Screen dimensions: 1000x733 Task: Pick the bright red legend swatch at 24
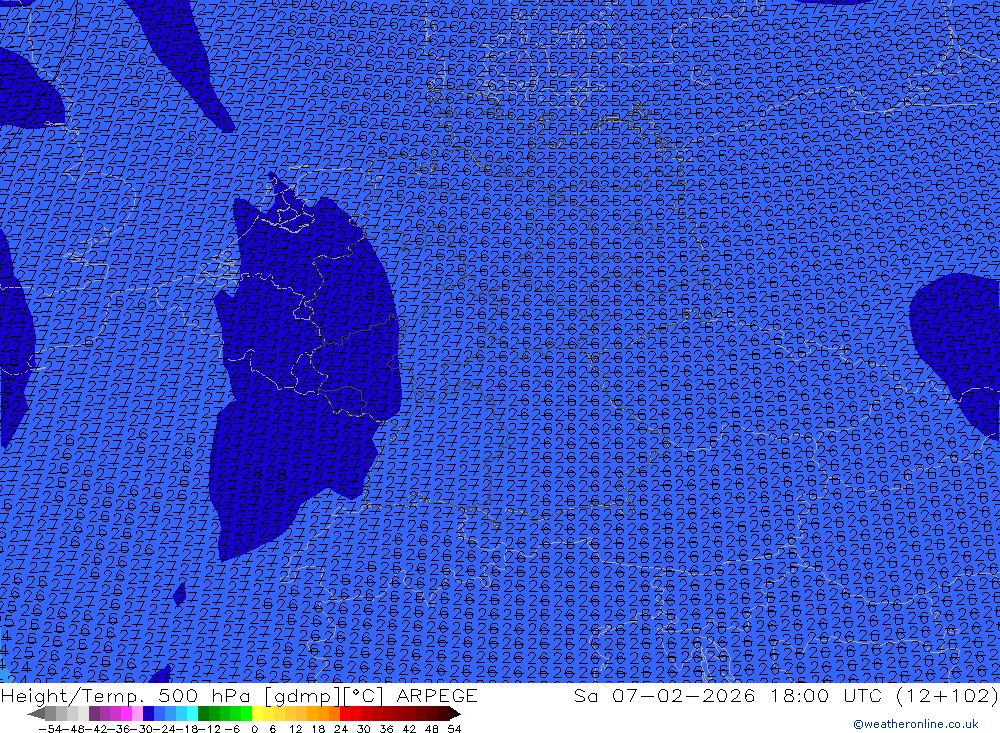[x=345, y=713]
